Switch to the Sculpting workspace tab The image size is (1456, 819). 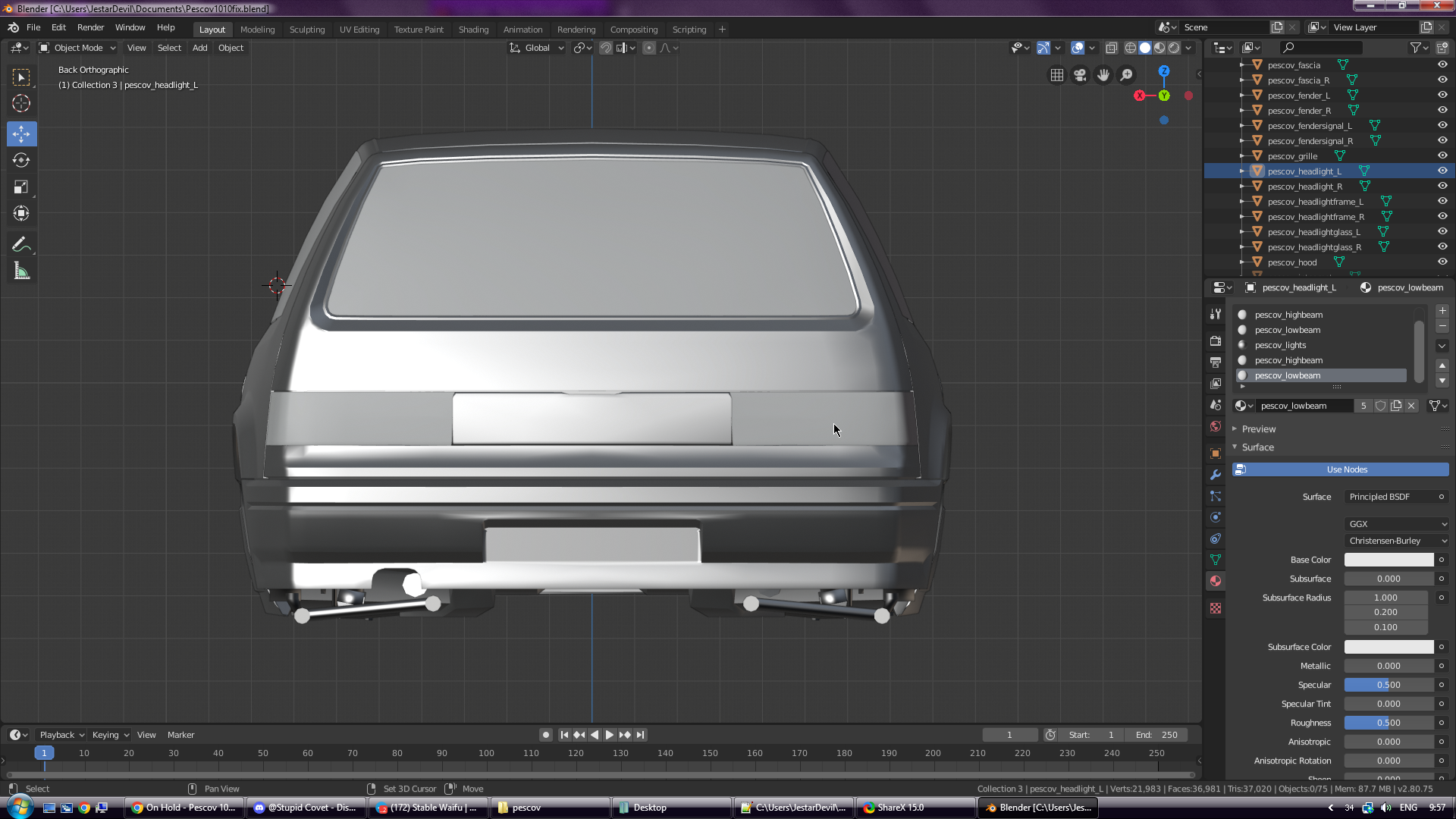click(x=306, y=30)
